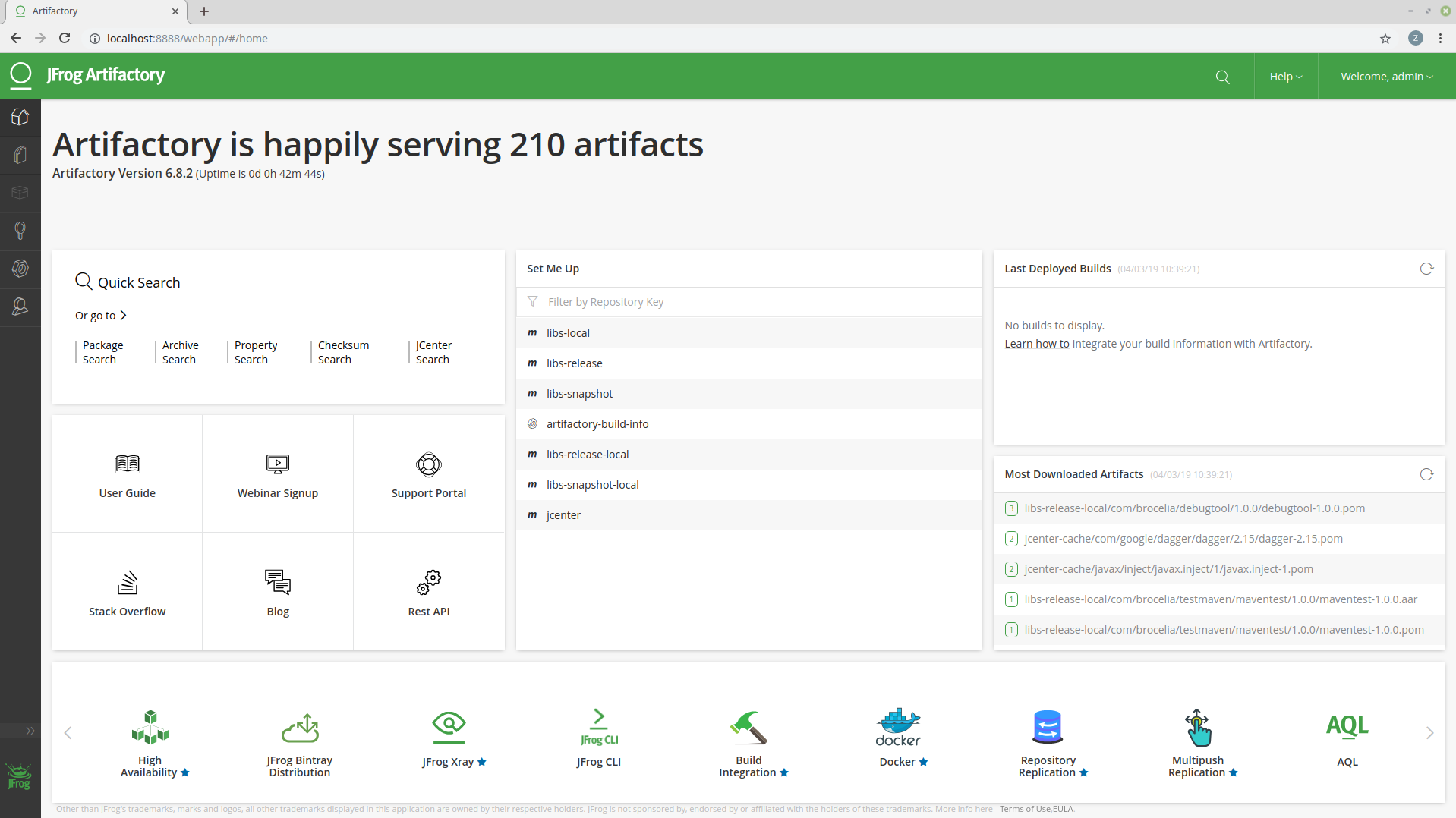Screen dimensions: 1456x818
Task: Open debugtool-1.0.0.pom artifact link
Action: point(1194,508)
